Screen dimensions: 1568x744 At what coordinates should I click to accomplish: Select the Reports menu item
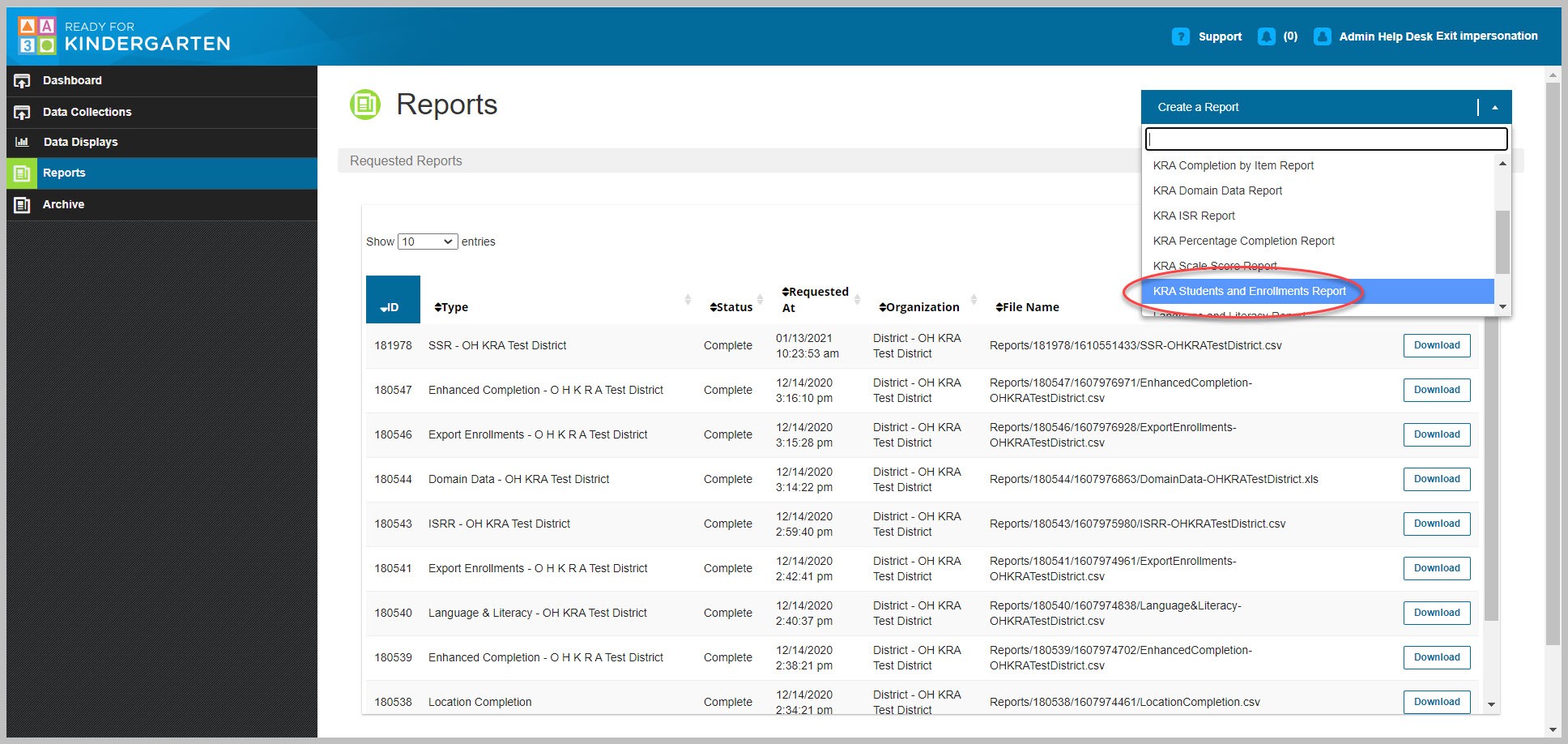click(162, 173)
